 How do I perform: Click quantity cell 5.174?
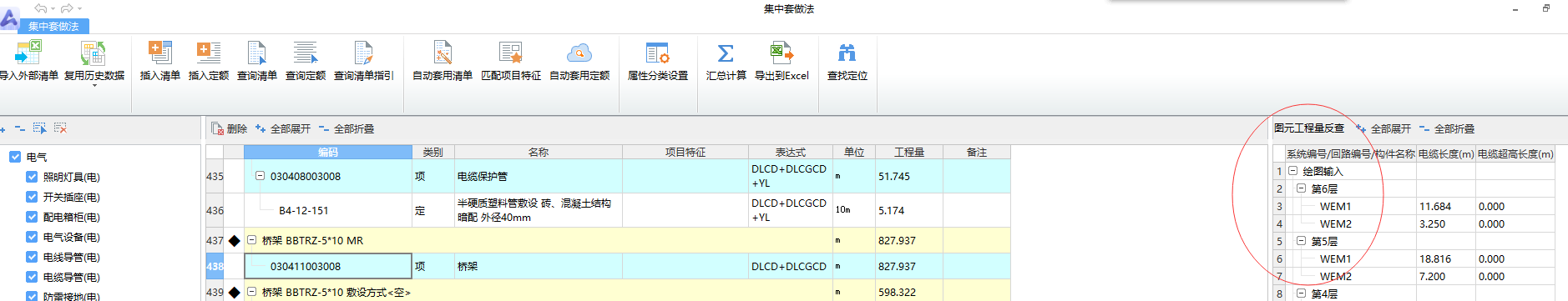[909, 210]
